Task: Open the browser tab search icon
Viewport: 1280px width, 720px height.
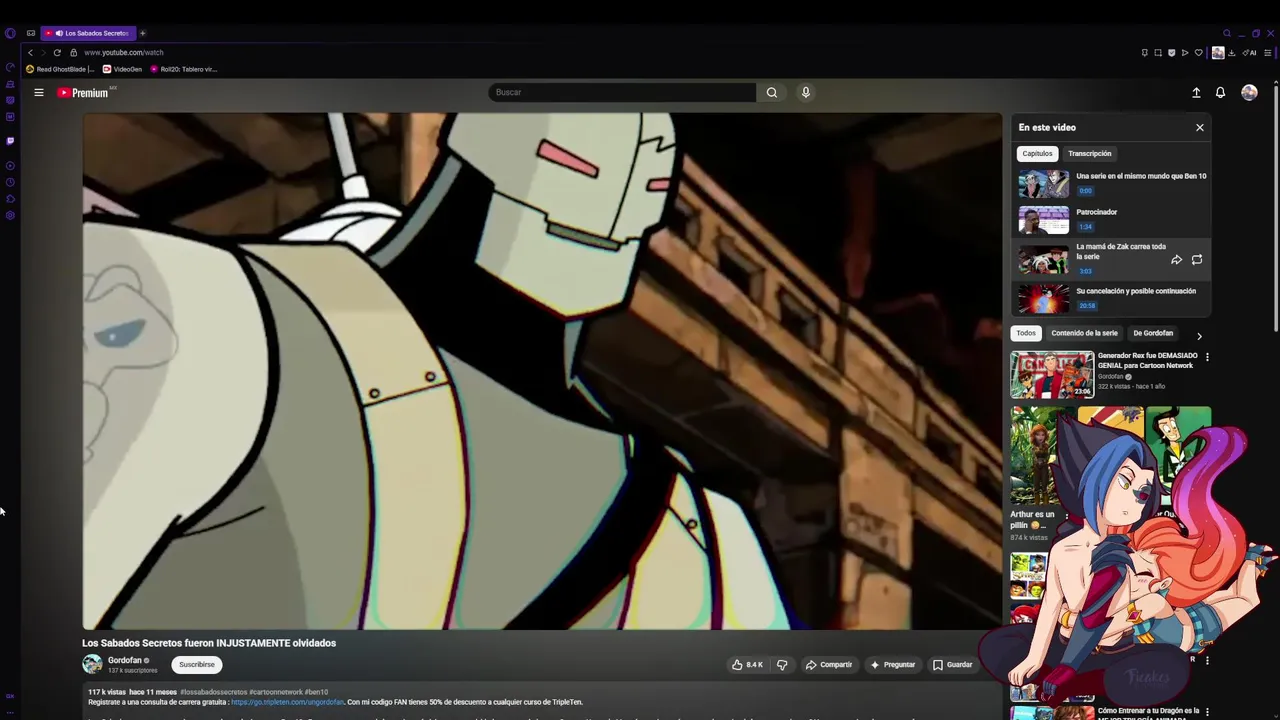Action: (x=1227, y=33)
